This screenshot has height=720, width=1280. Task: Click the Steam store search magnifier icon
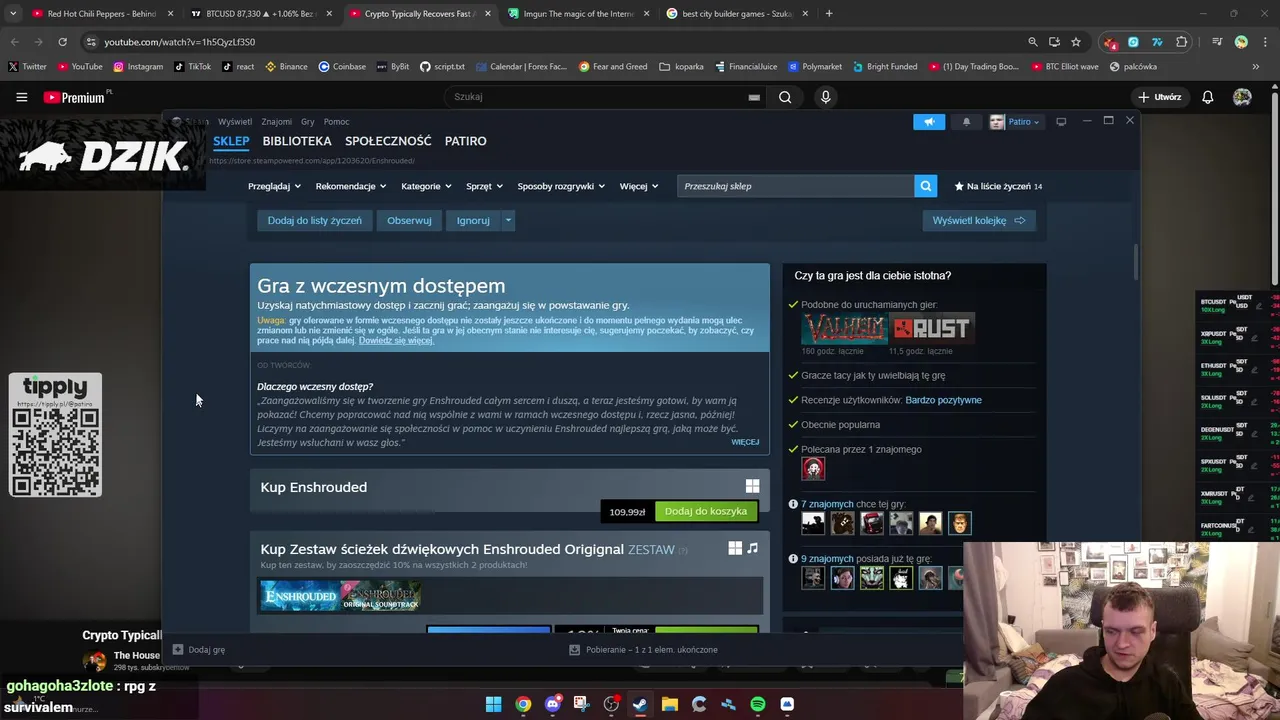pyautogui.click(x=926, y=186)
